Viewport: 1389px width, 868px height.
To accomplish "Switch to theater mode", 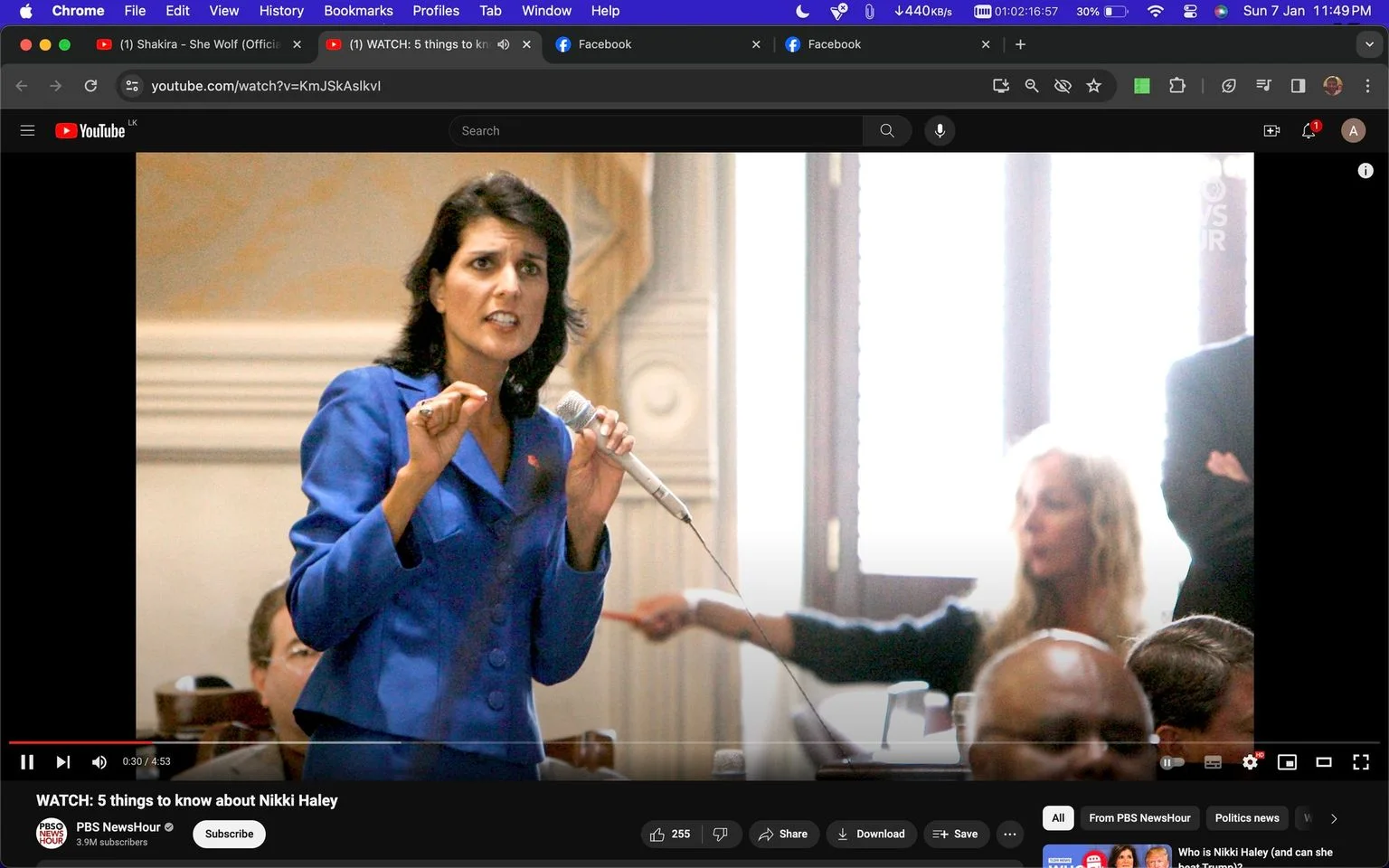I will (x=1324, y=762).
